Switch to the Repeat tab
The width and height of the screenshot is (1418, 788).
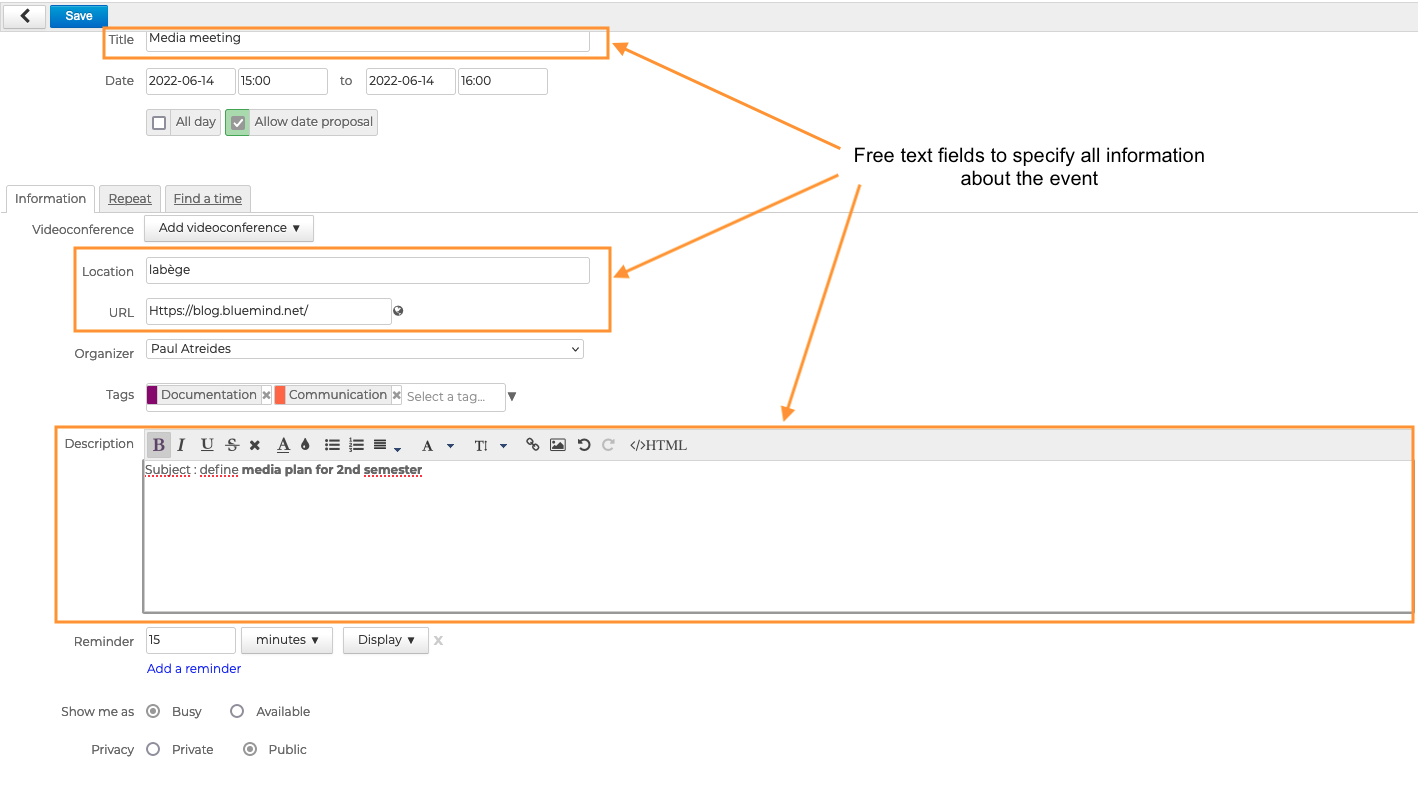tap(130, 199)
